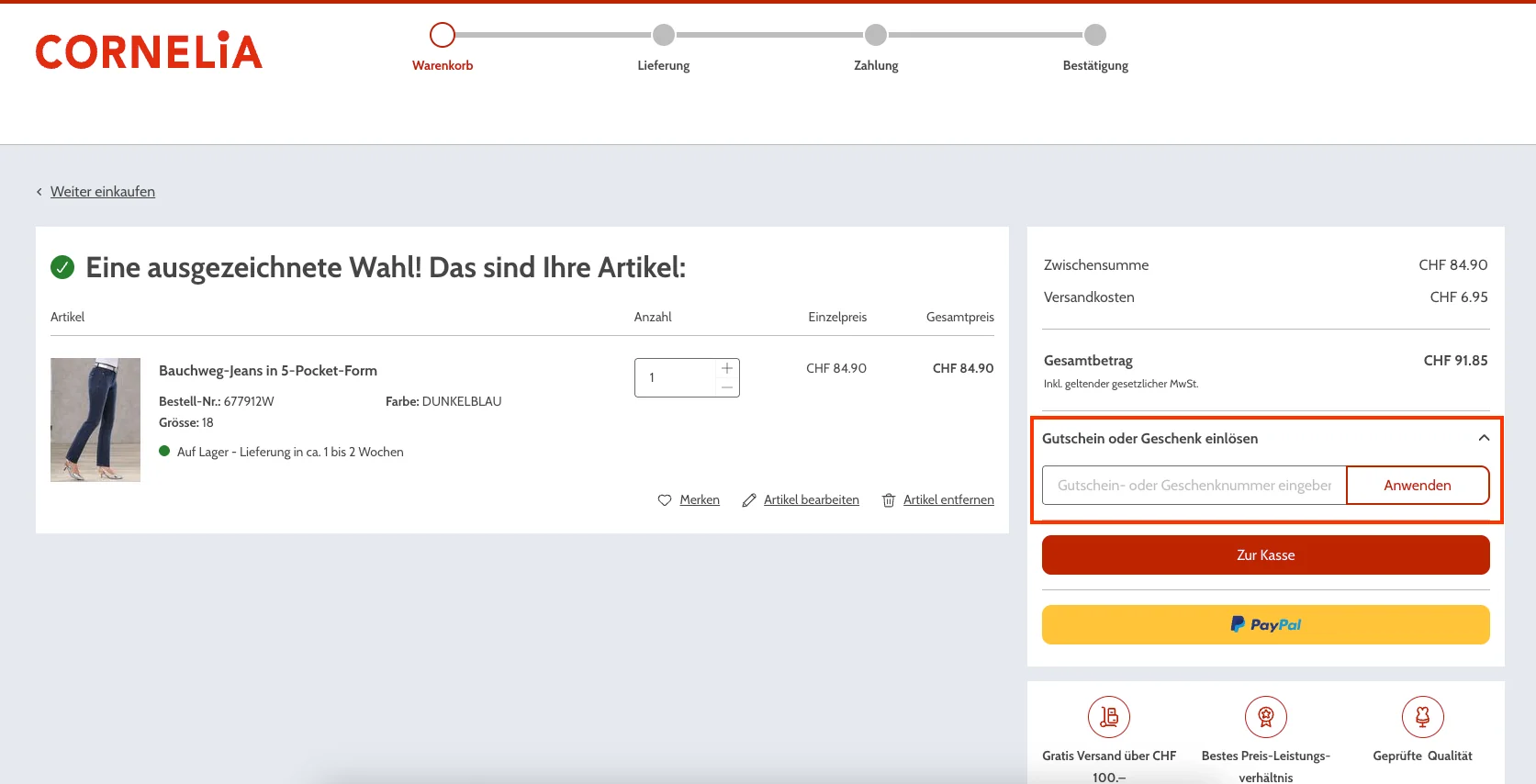The image size is (1536, 784).
Task: Open the Weiter einkaufen link
Action: [x=103, y=191]
